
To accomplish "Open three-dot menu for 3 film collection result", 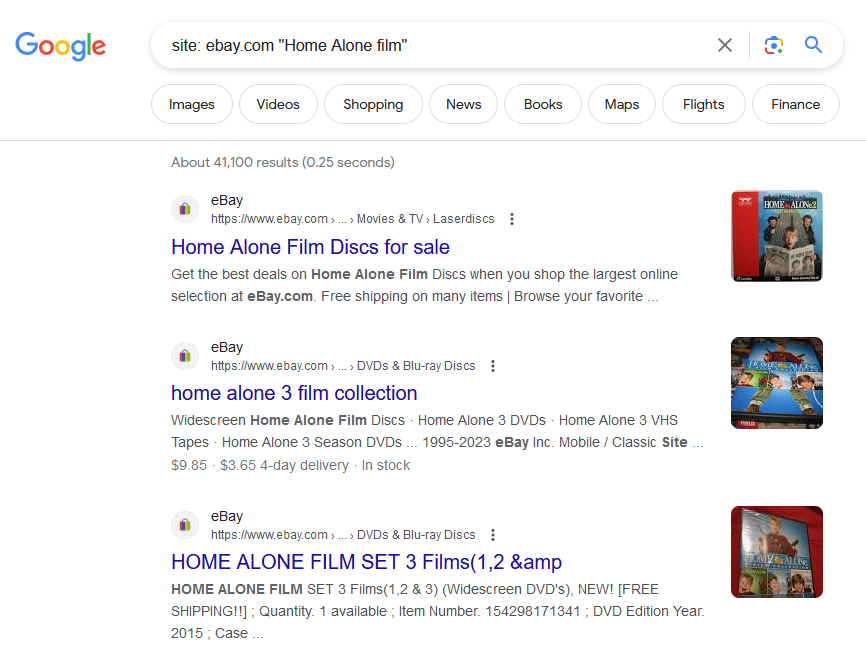I will point(493,366).
